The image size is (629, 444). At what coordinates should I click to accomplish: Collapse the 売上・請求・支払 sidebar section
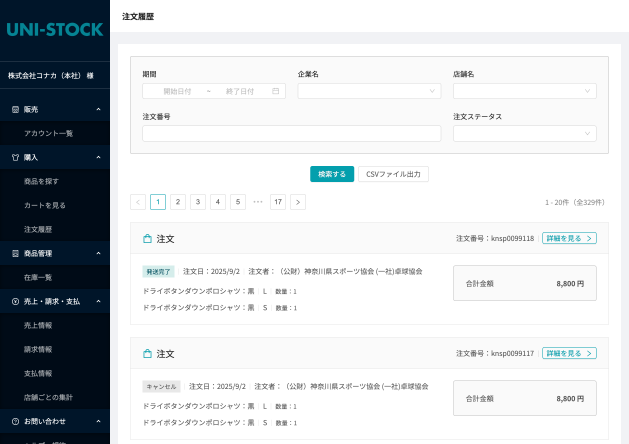point(98,301)
